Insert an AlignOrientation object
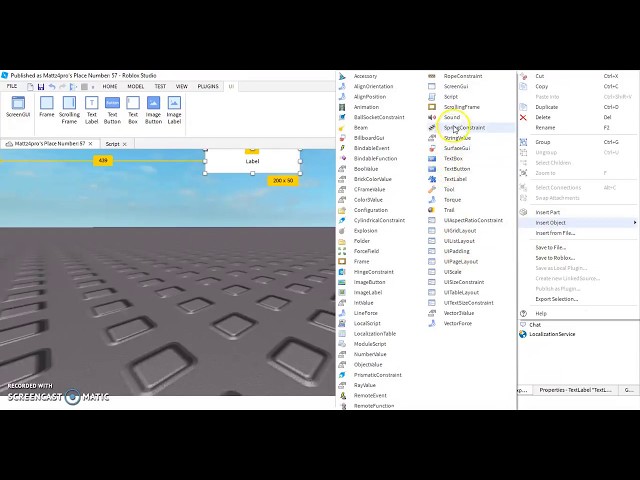The image size is (640, 480). pos(373,86)
